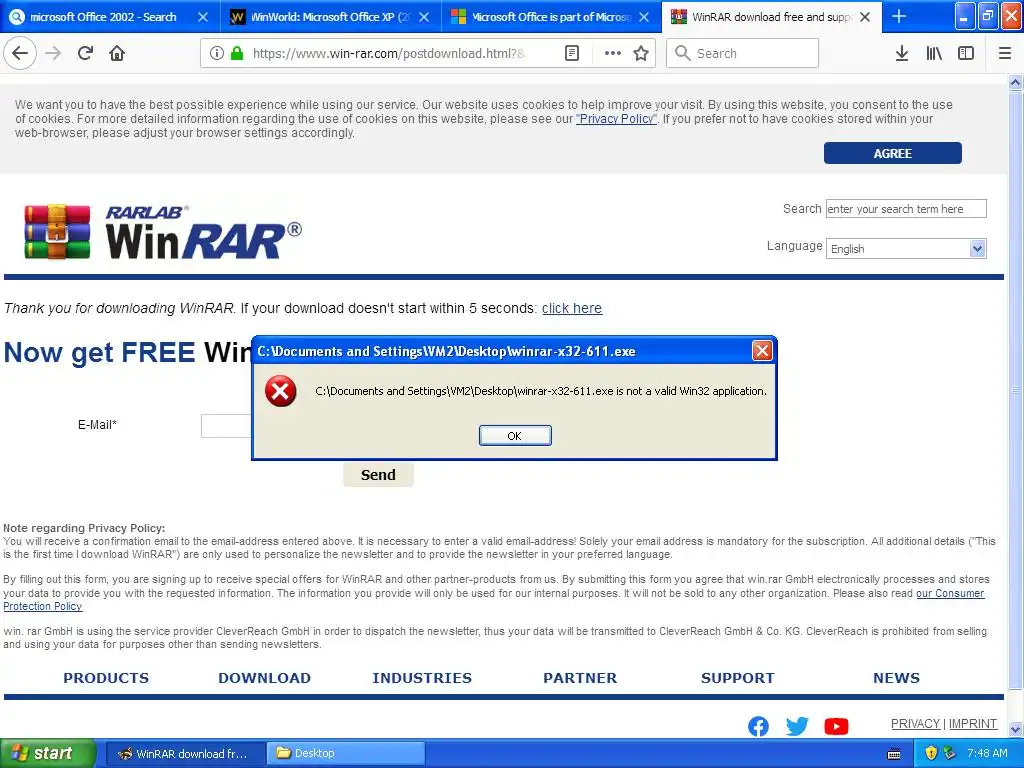Click the green padlock security icon
This screenshot has width=1024, height=768.
tap(237, 54)
